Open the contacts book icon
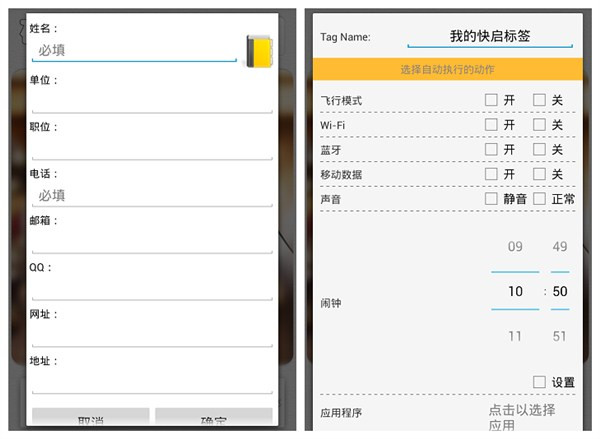The width and height of the screenshot is (600, 439). click(259, 51)
